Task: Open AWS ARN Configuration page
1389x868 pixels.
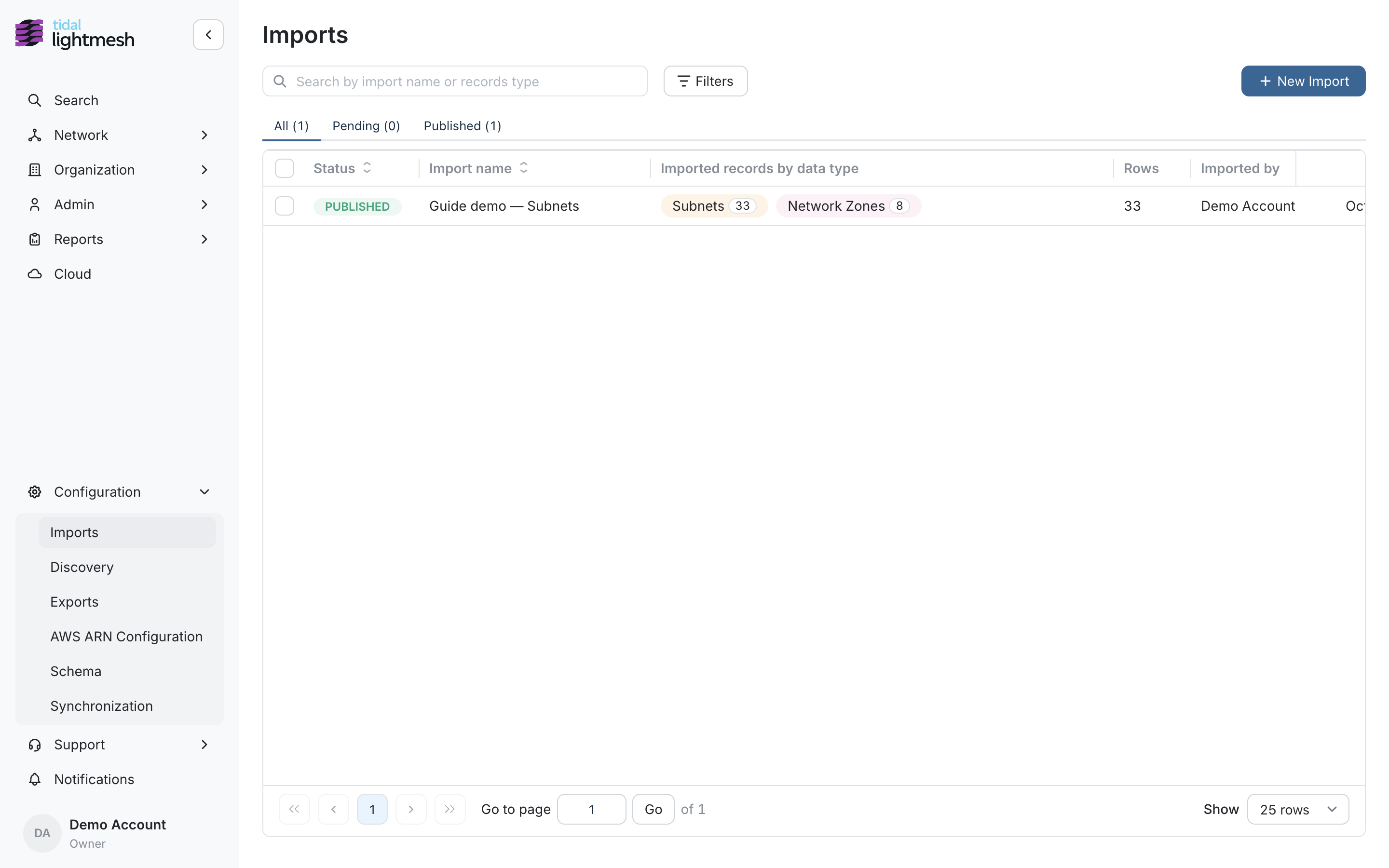Action: point(127,637)
